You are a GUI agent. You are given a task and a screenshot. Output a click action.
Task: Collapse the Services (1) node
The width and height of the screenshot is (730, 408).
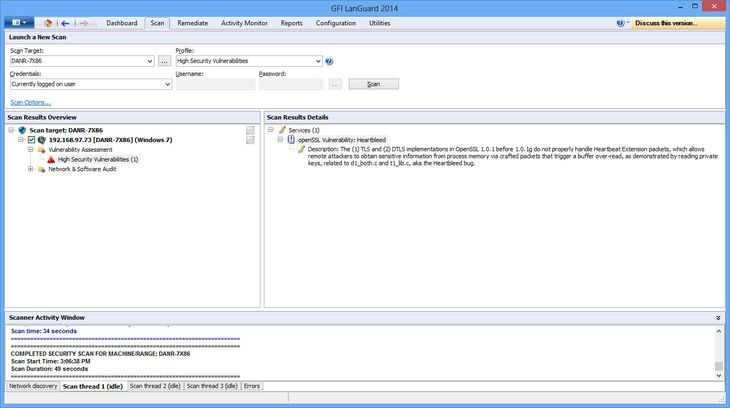click(270, 130)
